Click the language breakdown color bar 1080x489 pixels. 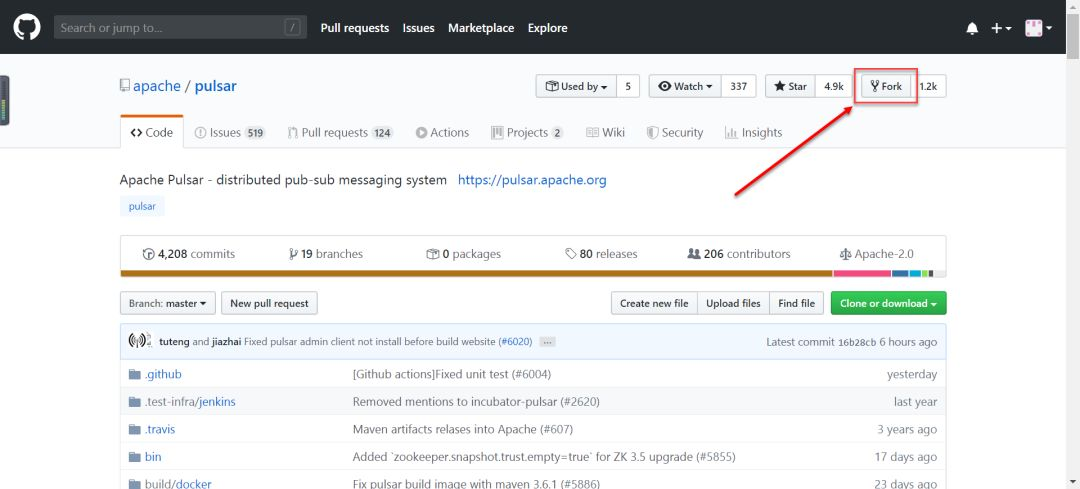click(533, 273)
